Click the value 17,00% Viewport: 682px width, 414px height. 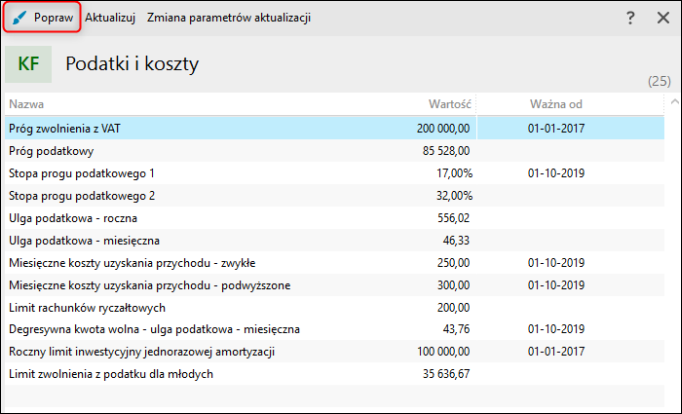(x=454, y=174)
